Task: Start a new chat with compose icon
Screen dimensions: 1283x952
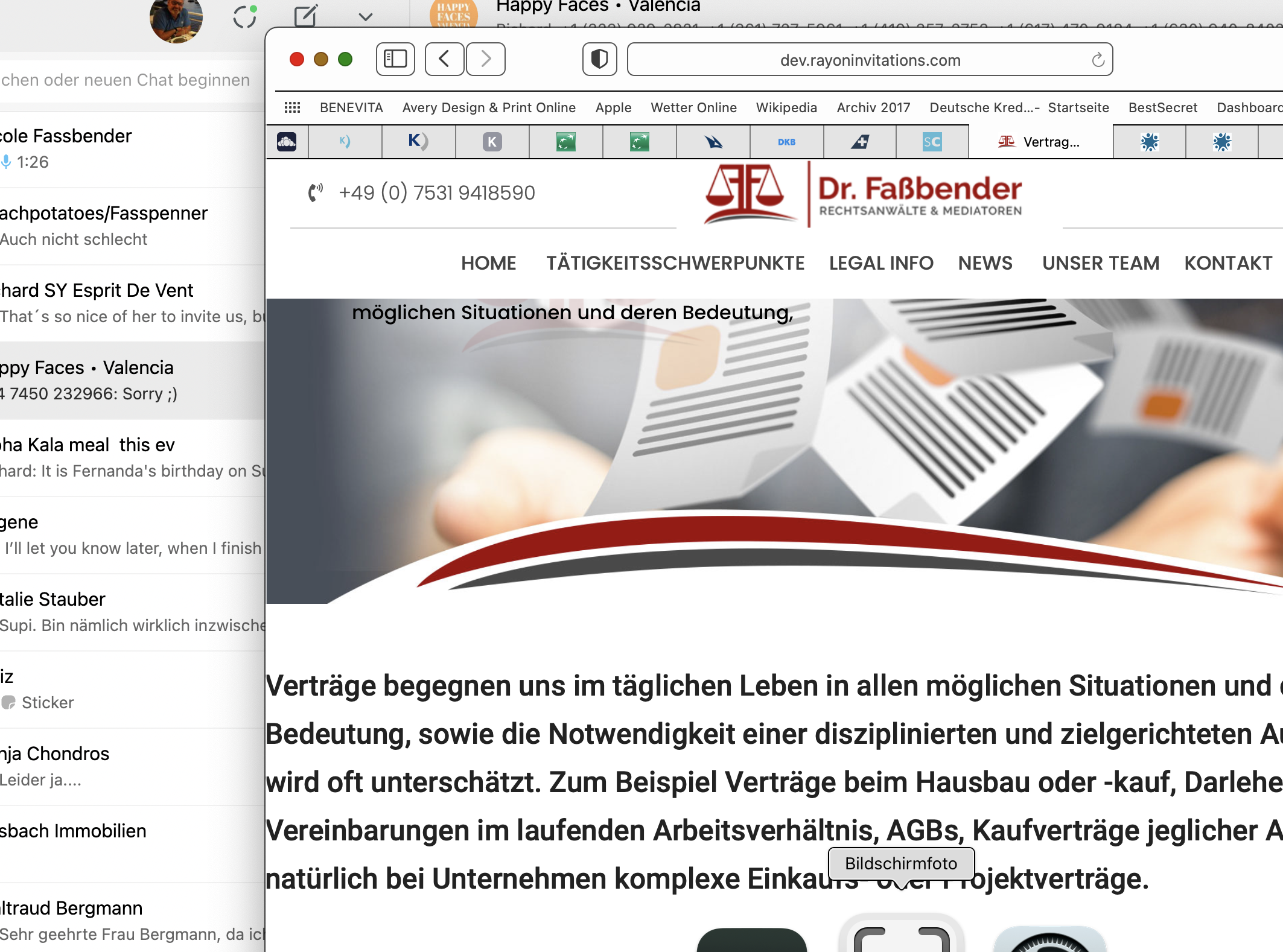Action: (305, 16)
